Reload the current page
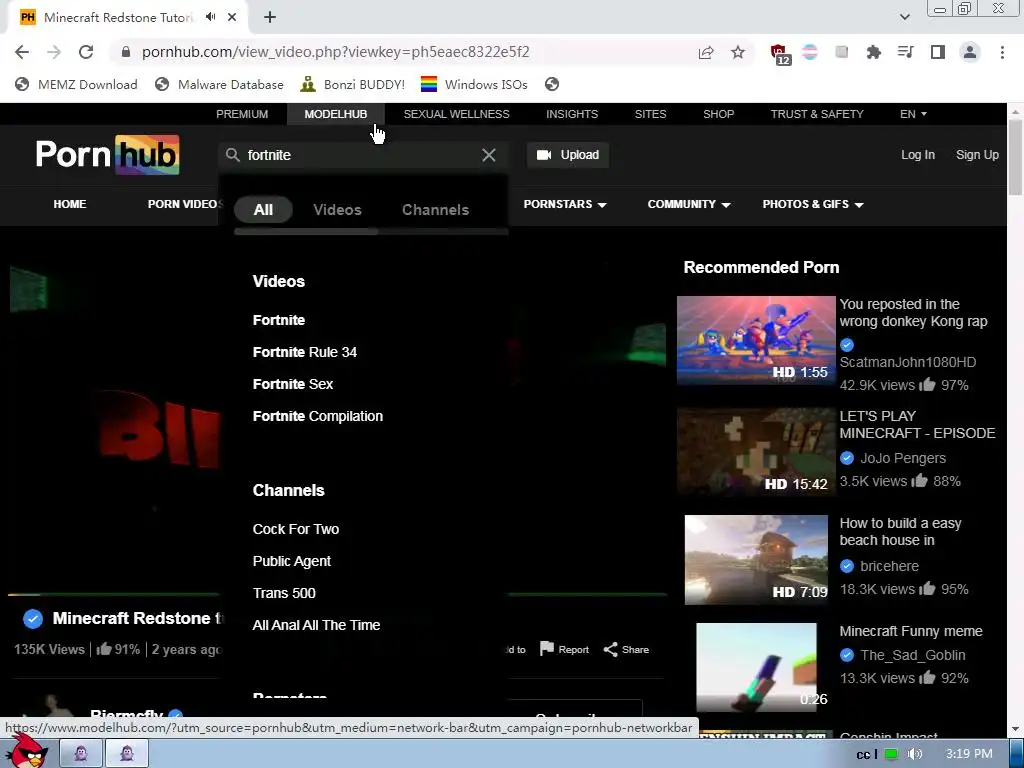Viewport: 1024px width, 768px height. pyautogui.click(x=86, y=52)
